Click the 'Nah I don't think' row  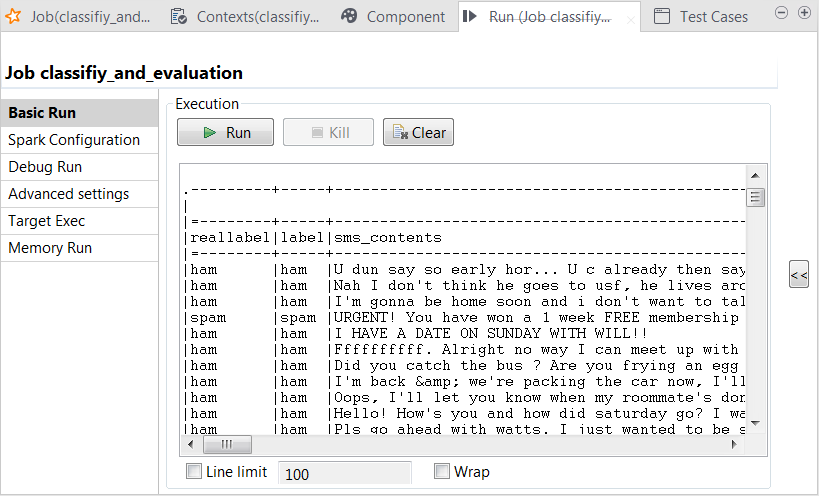pos(464,286)
